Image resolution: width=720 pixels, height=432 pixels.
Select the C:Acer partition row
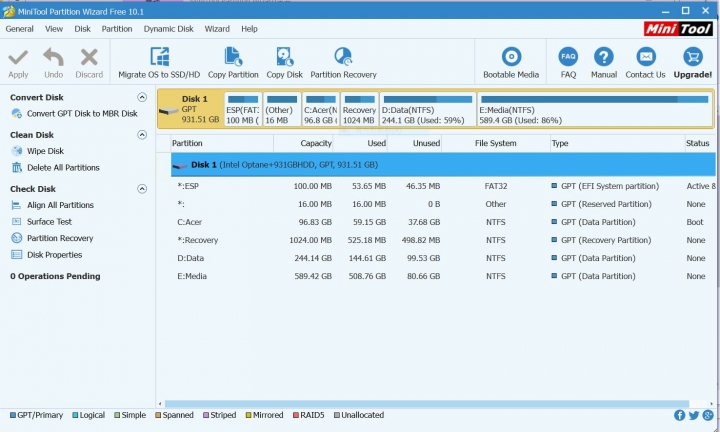tap(443, 222)
